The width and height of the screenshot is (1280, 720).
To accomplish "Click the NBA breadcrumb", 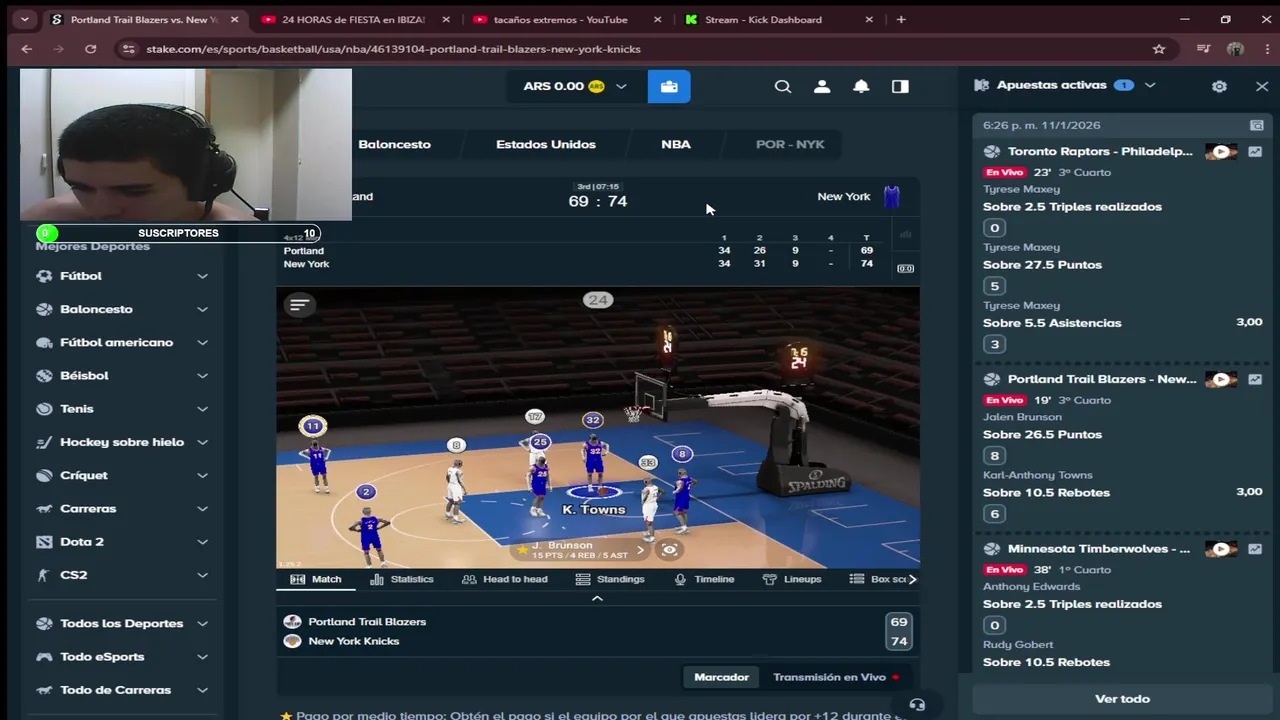I will tap(676, 144).
